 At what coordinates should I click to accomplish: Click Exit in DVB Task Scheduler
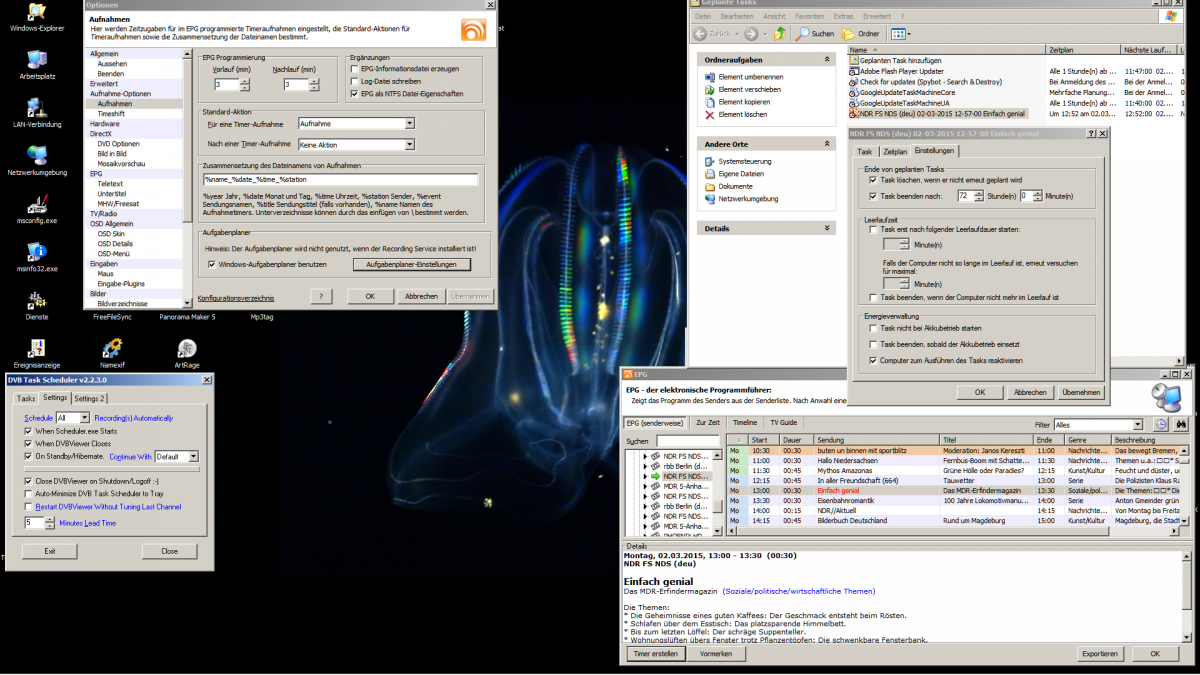[x=50, y=551]
